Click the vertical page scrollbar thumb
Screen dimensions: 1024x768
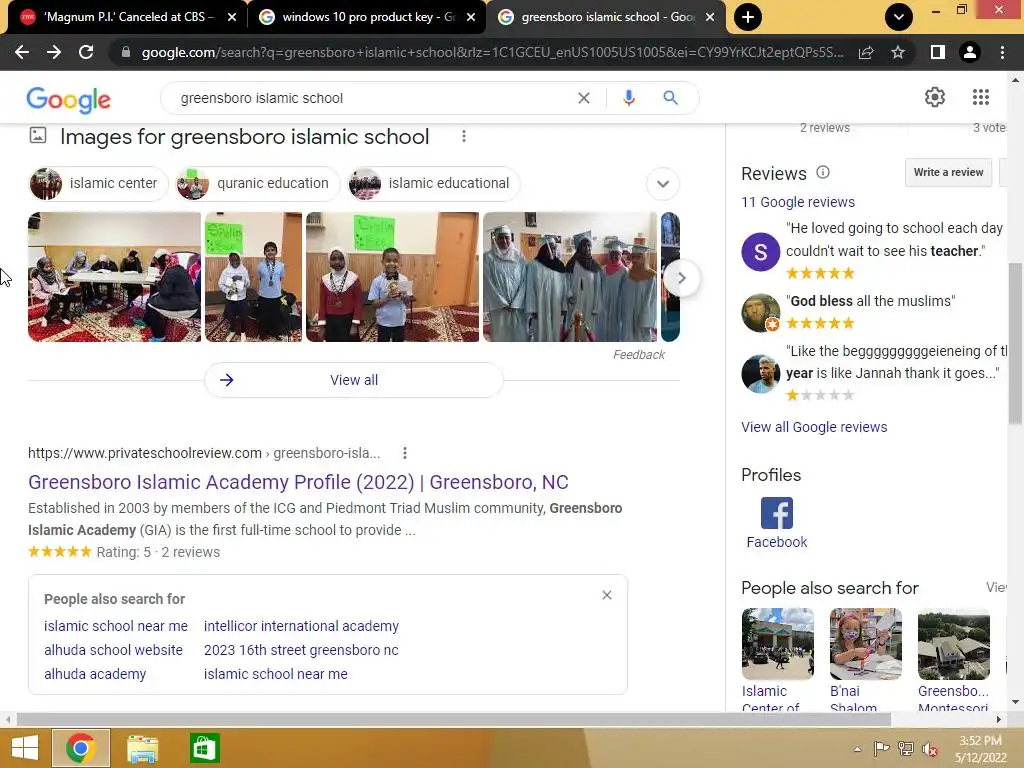pyautogui.click(x=1014, y=343)
